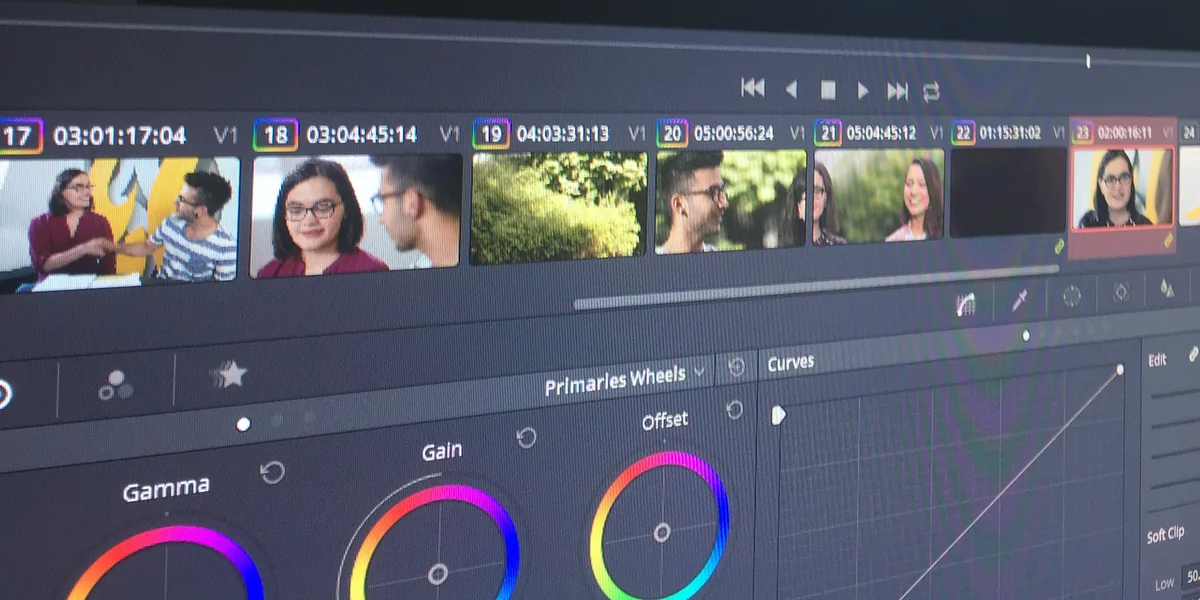Reset the Gain wheel
The width and height of the screenshot is (1200, 600).
(x=526, y=437)
